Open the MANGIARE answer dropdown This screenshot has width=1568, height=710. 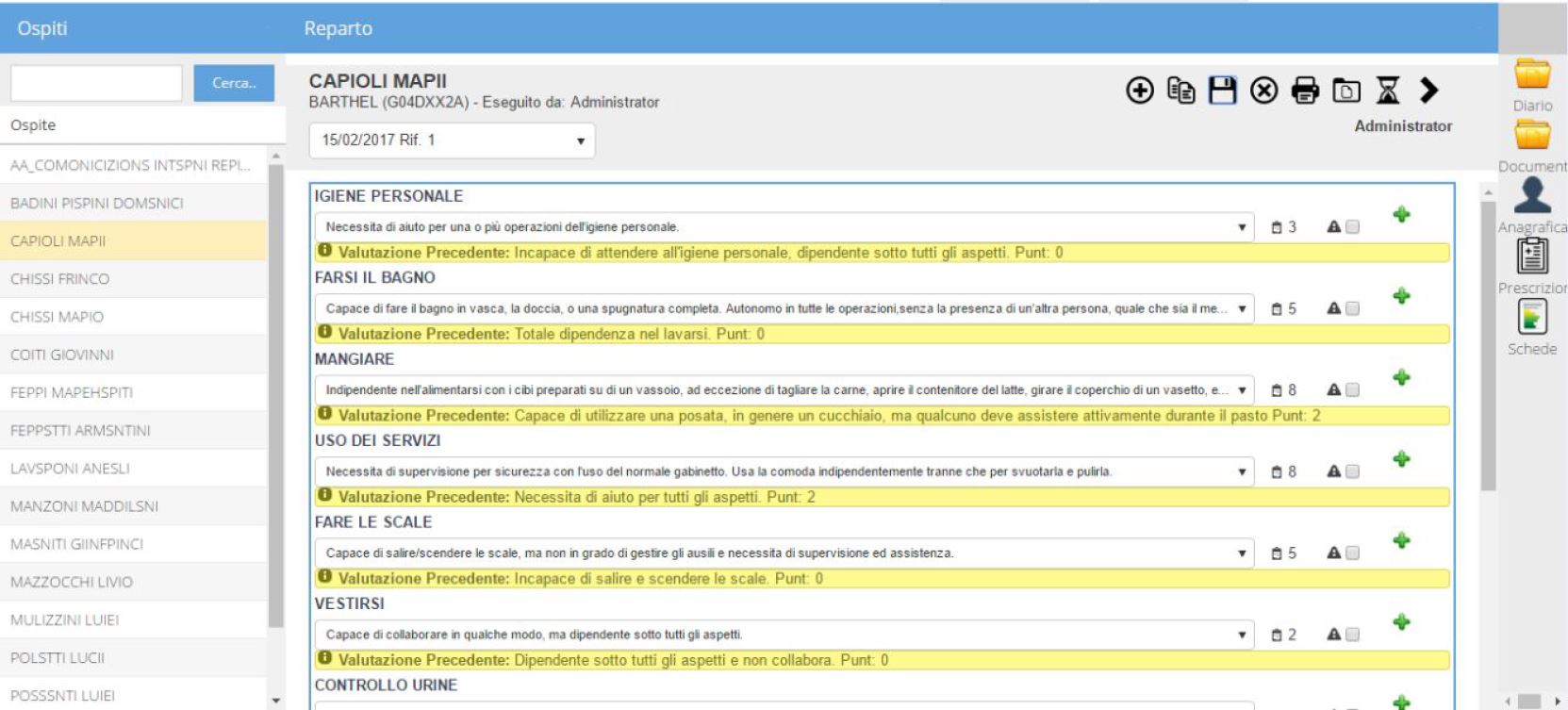point(784,389)
